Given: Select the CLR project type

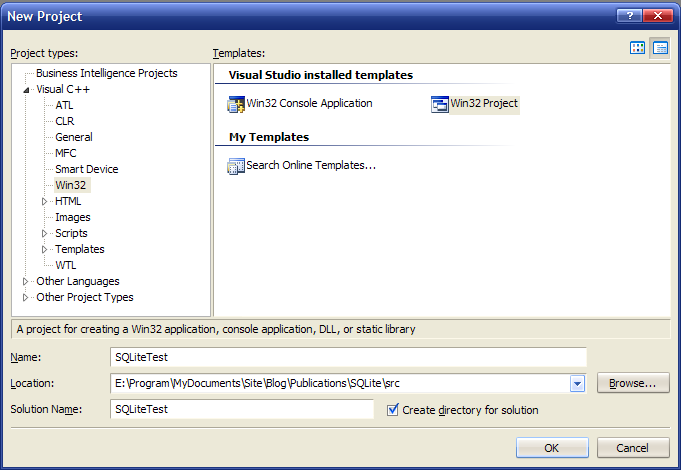Looking at the screenshot, I should pos(65,121).
